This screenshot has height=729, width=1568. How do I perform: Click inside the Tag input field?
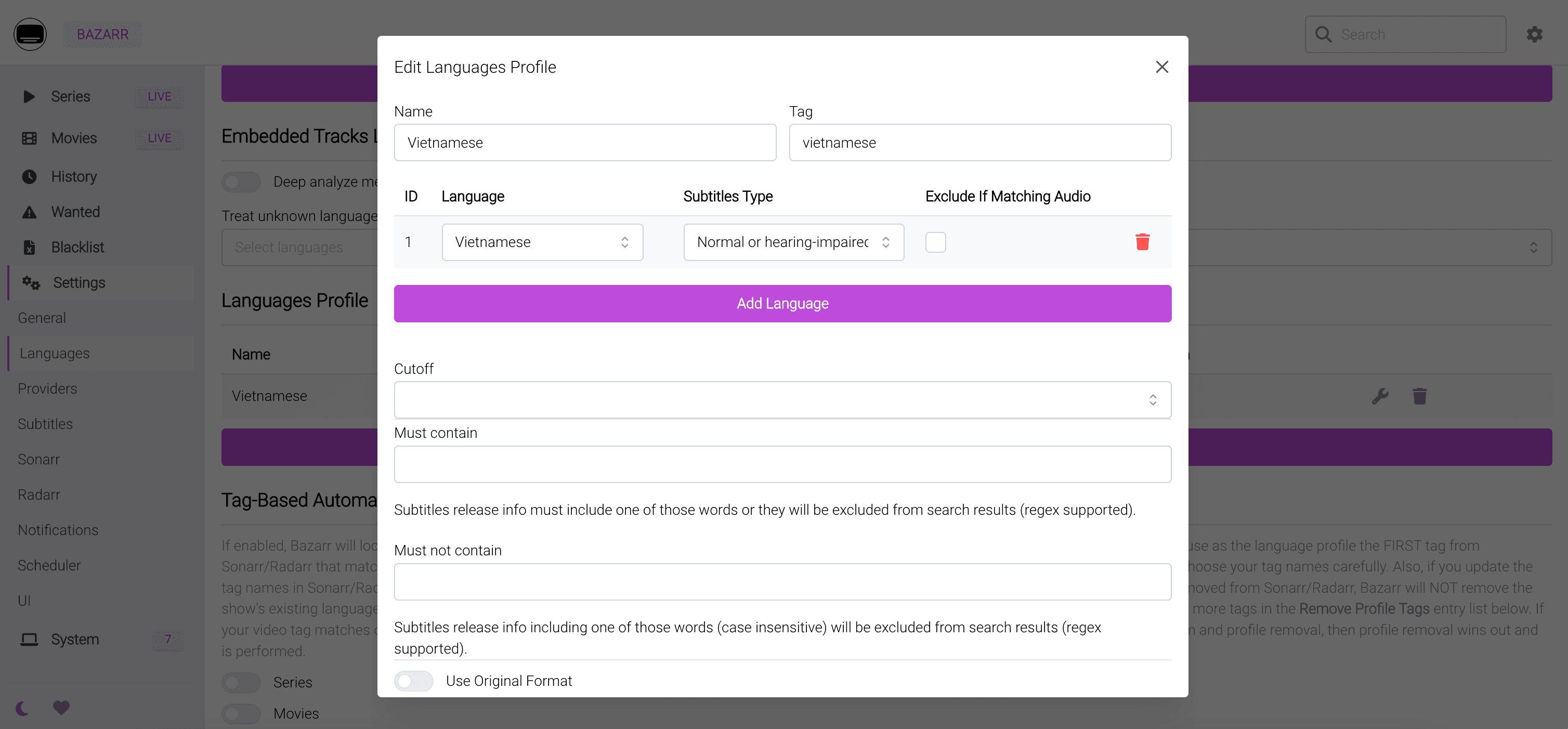979,142
